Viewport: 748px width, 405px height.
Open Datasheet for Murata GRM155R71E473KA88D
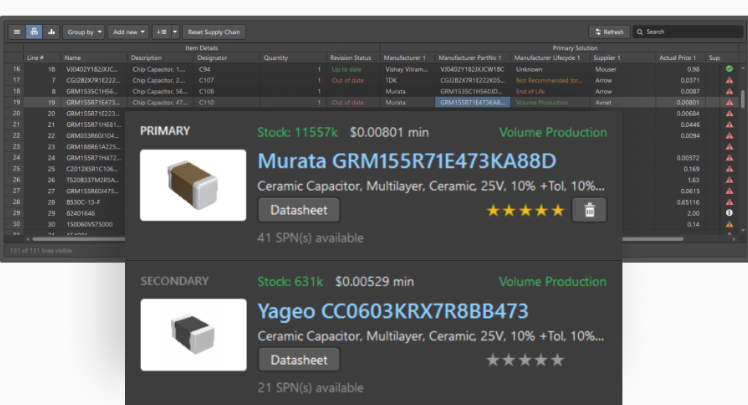pos(299,210)
